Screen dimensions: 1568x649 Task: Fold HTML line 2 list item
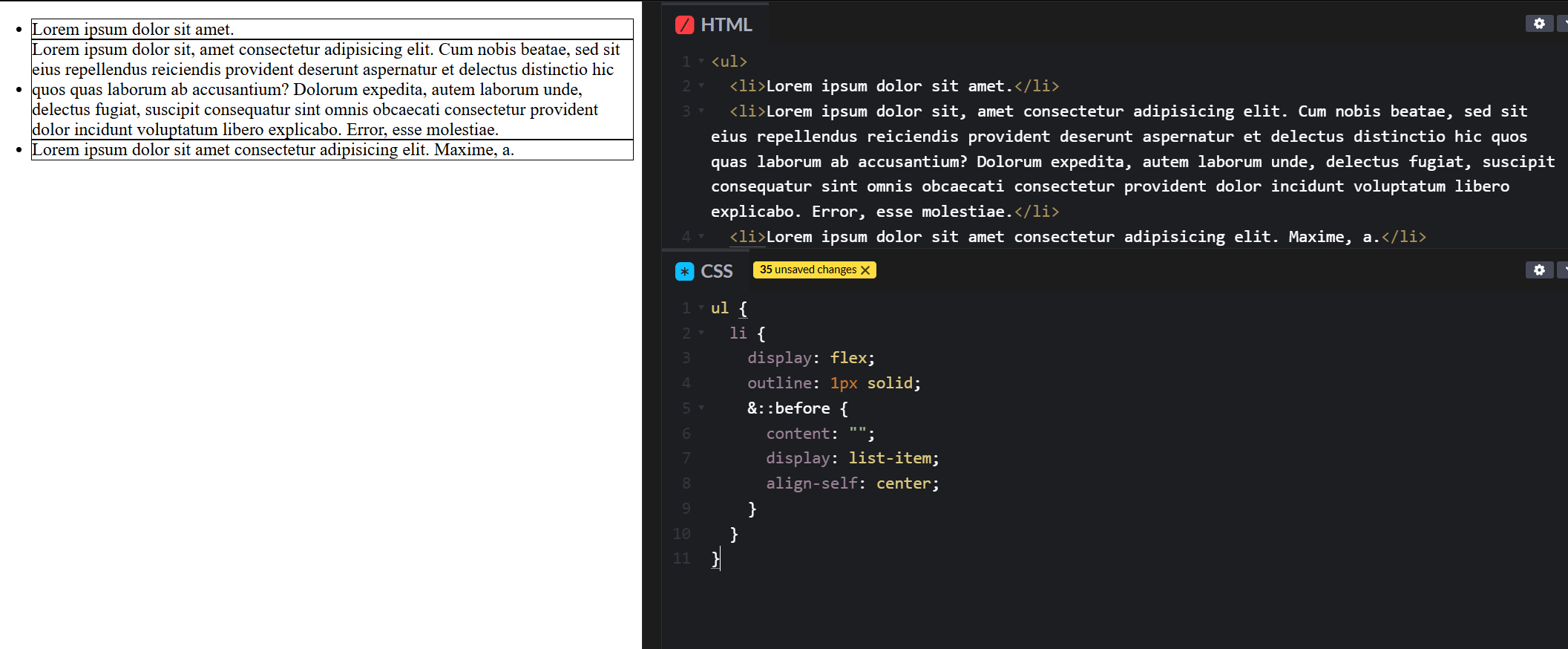(701, 86)
